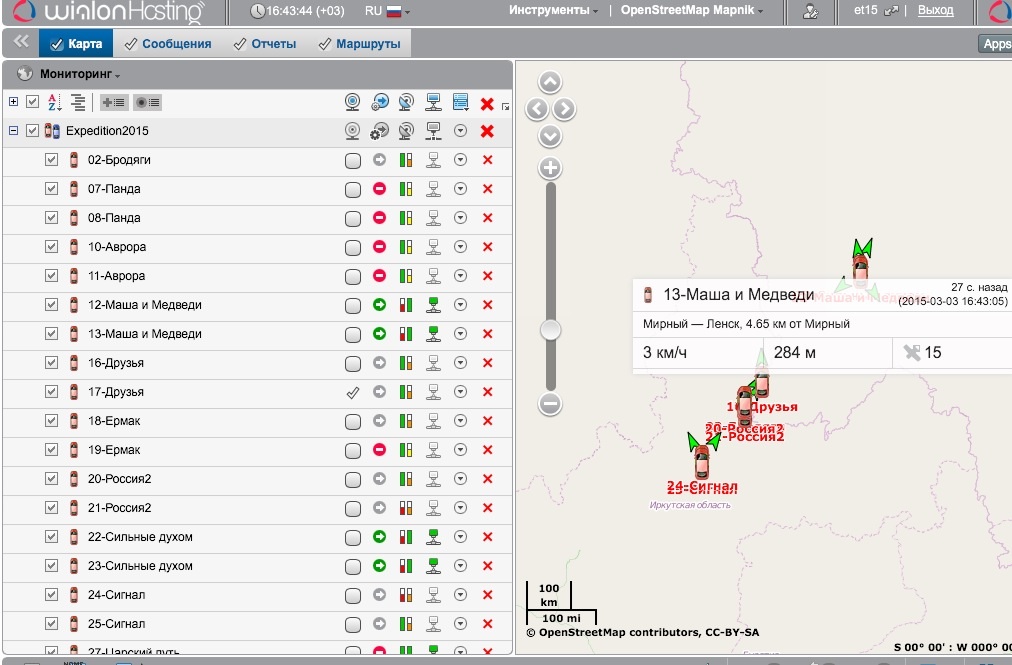Viewport: 1012px width, 665px height.
Task: Click the user settings icon in top bar
Action: coord(811,12)
